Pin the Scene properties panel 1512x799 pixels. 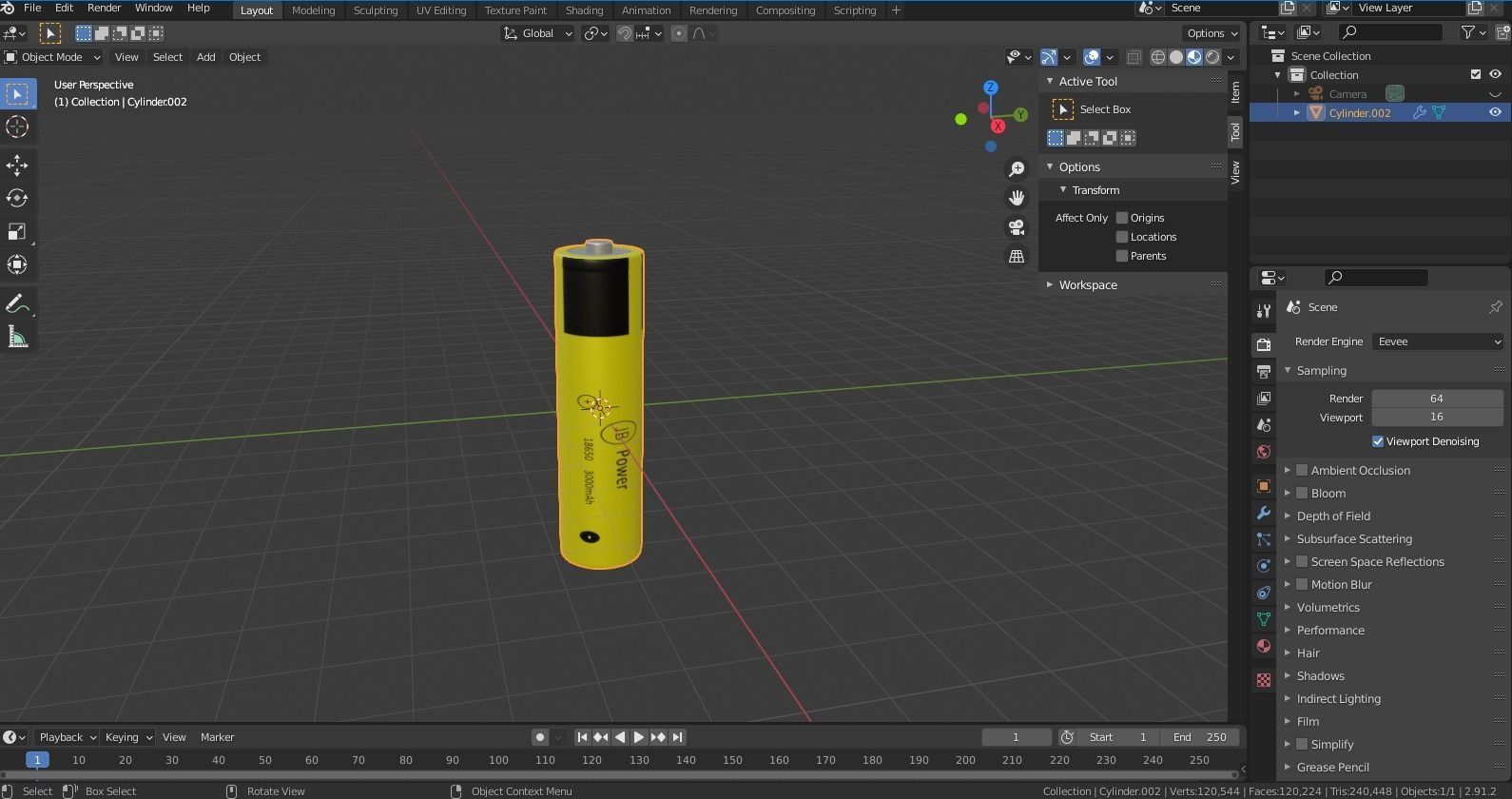click(1495, 307)
